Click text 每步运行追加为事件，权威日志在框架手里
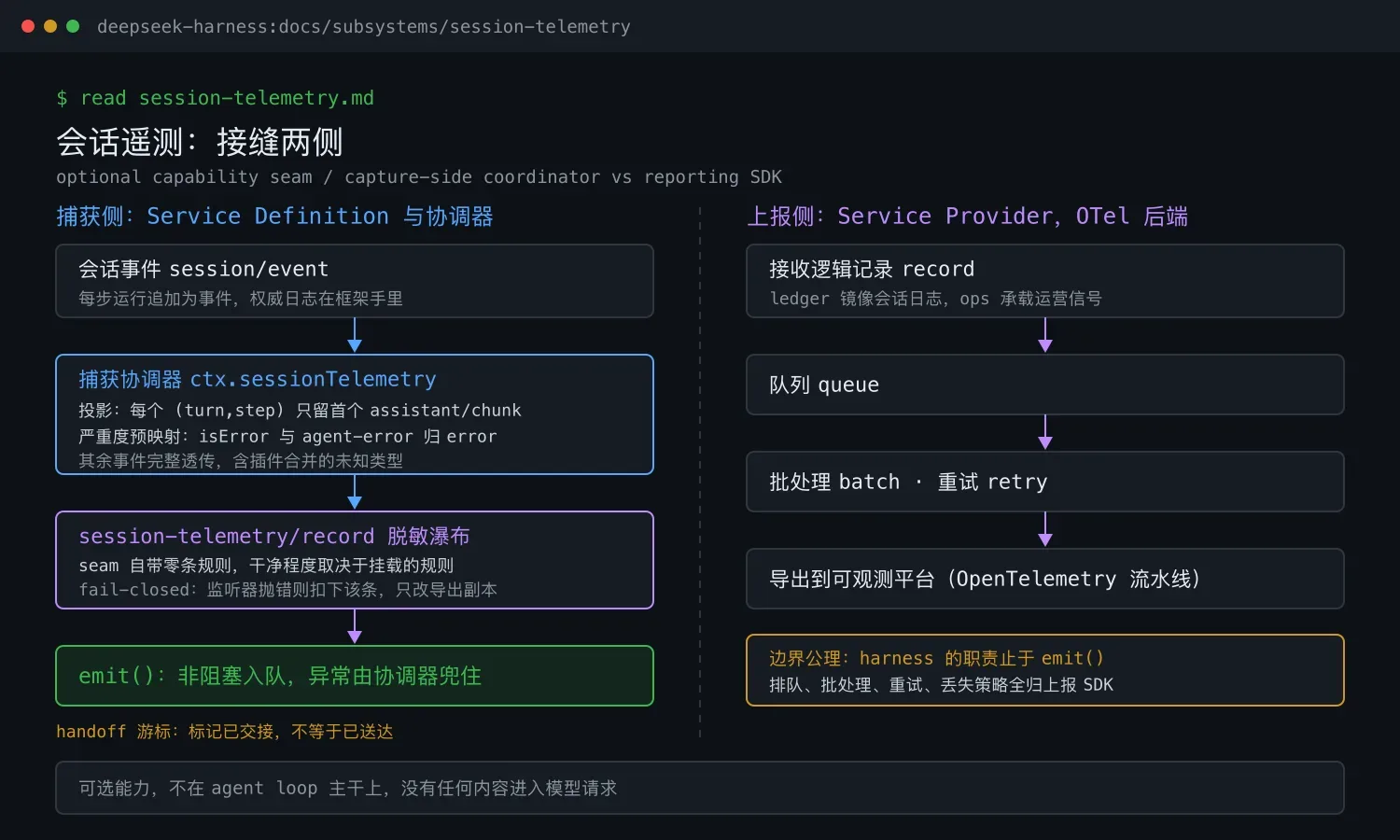1400x840 pixels. 241,299
